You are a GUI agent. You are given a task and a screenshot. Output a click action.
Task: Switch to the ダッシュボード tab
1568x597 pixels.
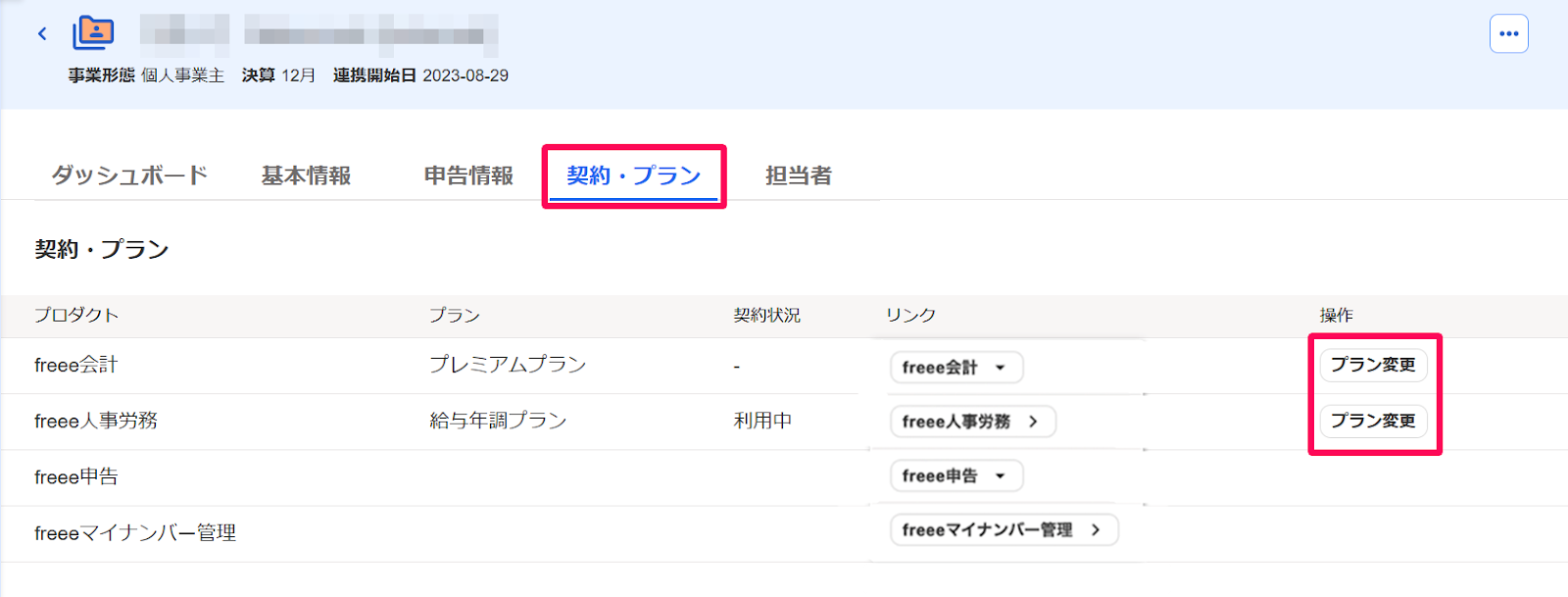click(129, 175)
